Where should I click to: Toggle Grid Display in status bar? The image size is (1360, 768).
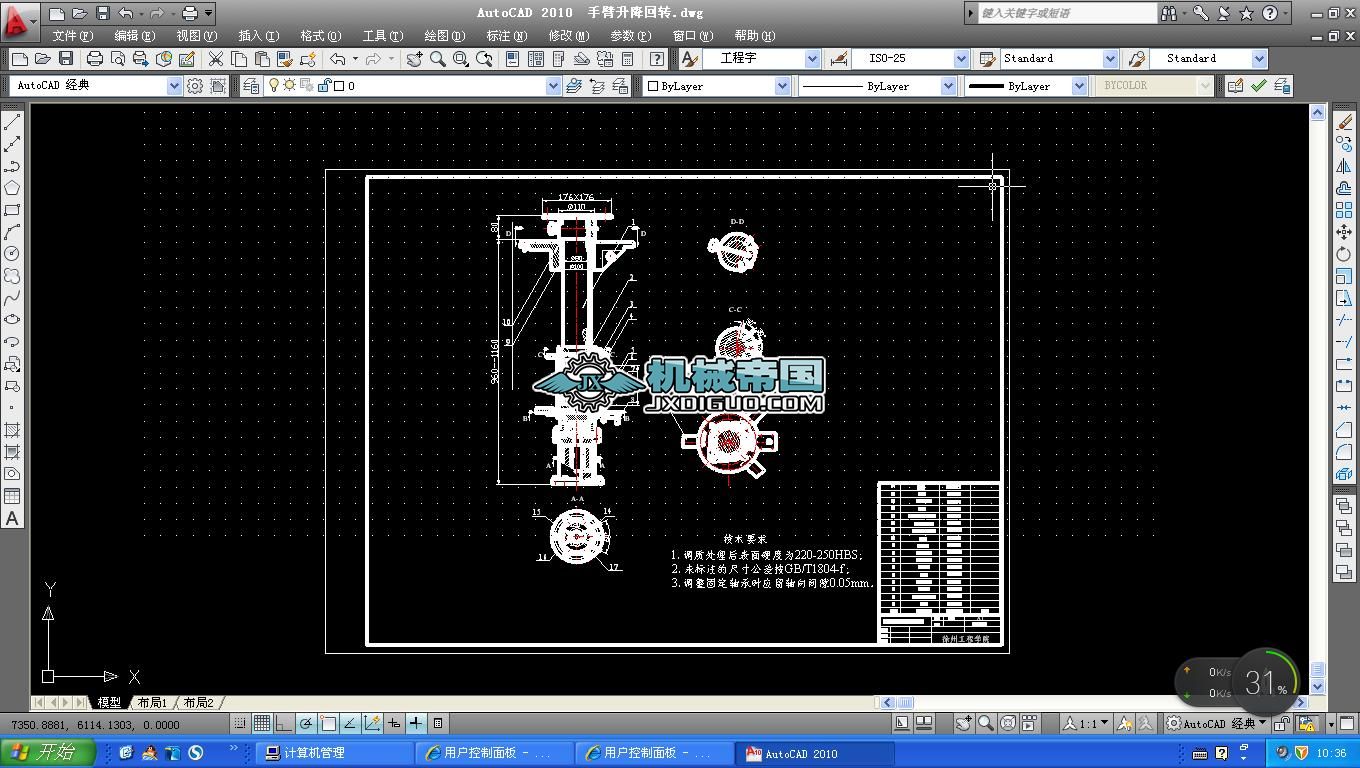point(262,724)
